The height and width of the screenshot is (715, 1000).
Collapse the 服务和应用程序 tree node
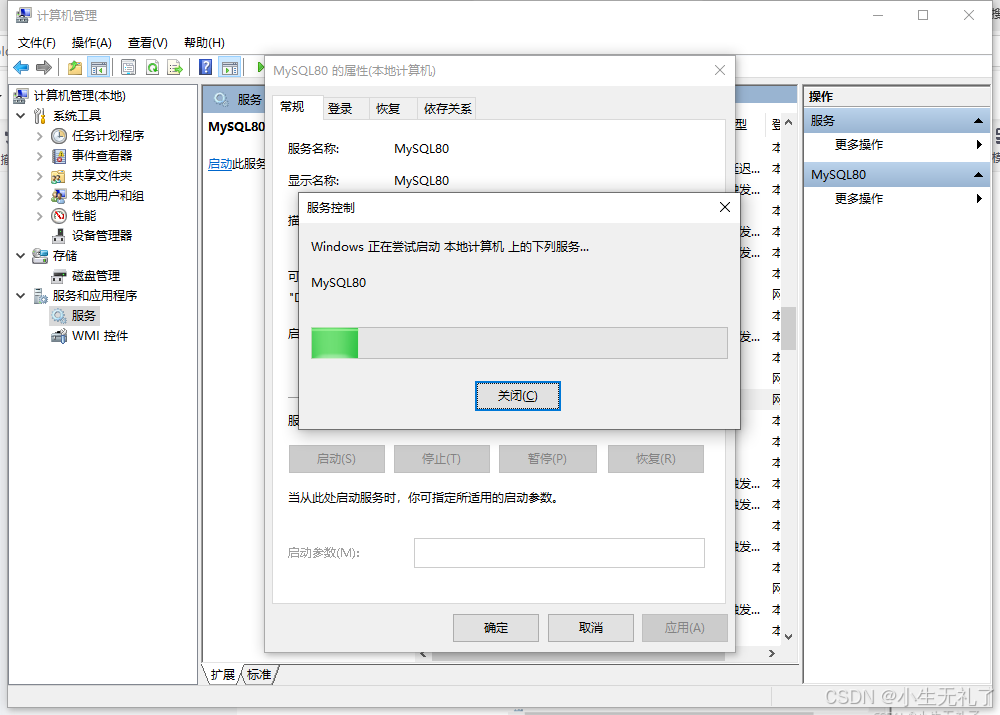point(21,296)
